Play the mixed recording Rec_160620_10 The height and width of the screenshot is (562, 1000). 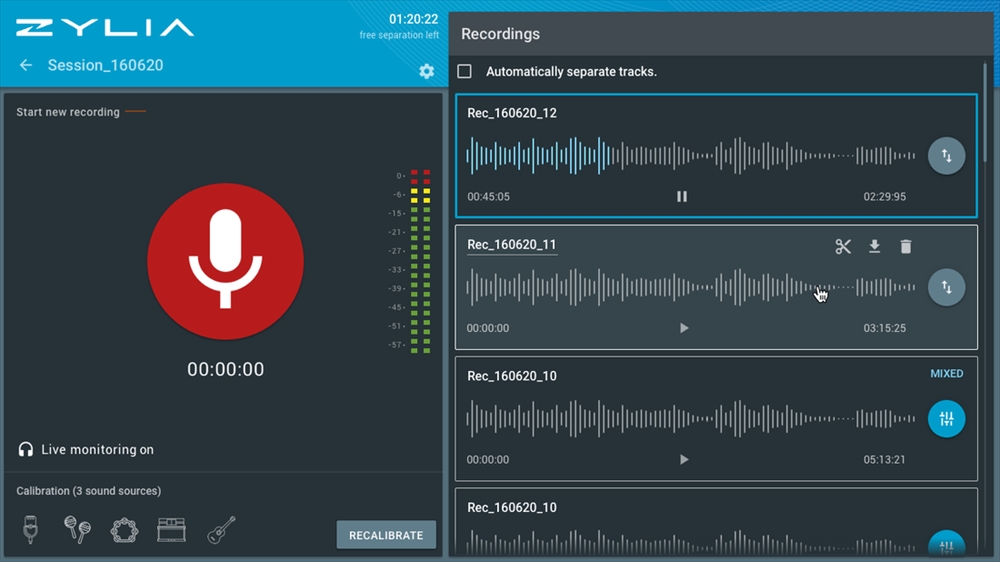(x=684, y=459)
